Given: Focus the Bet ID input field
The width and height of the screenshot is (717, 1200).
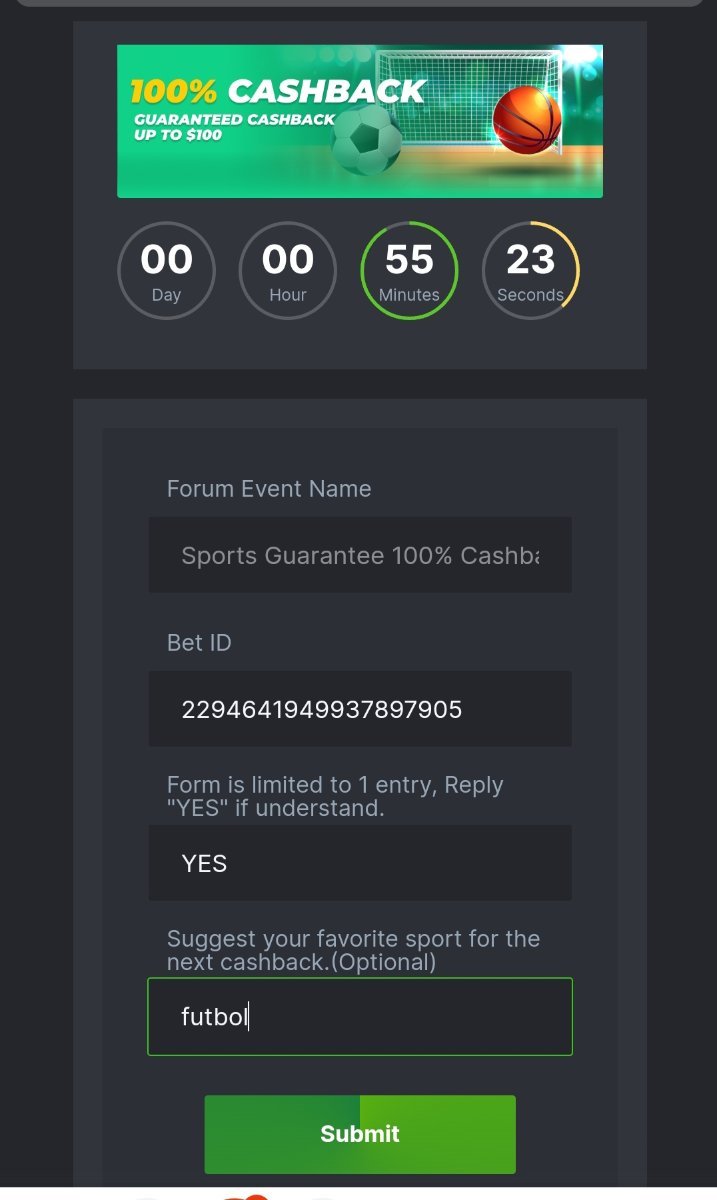Looking at the screenshot, I should (x=360, y=709).
